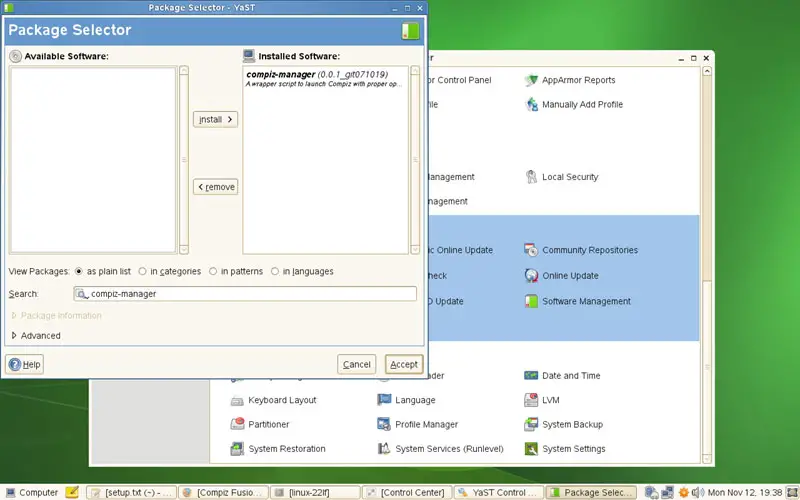
Task: Open Software Management in YaST
Action: point(578,302)
